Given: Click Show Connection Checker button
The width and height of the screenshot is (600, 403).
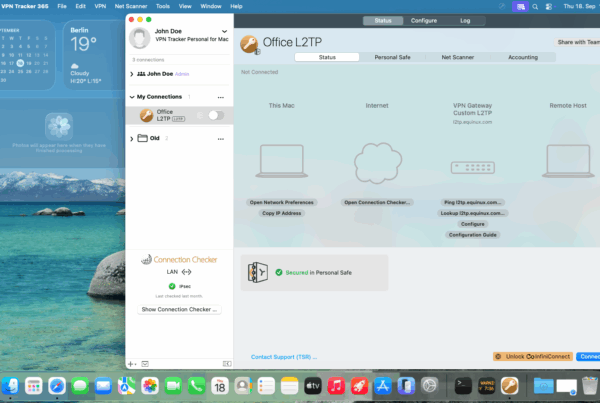Looking at the screenshot, I should (x=179, y=310).
